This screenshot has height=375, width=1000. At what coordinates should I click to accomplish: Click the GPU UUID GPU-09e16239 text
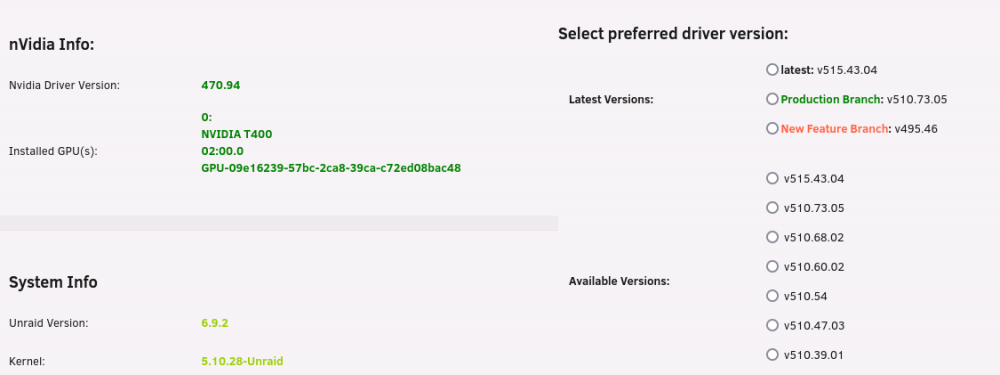click(x=331, y=168)
